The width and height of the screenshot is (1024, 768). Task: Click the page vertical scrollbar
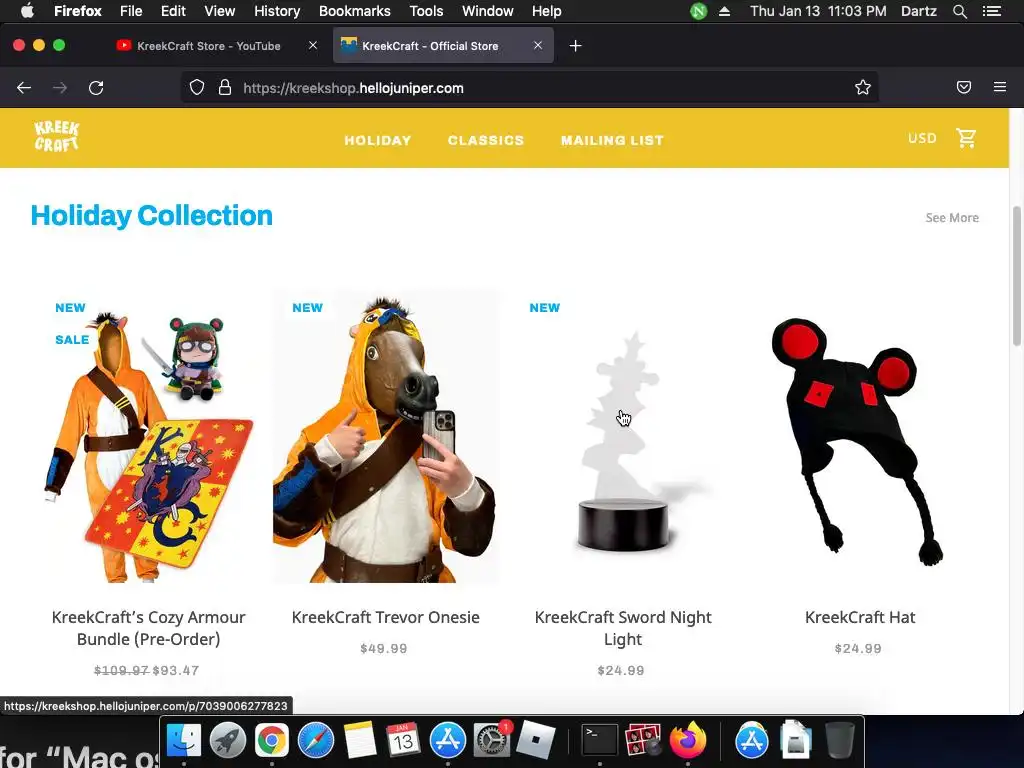[1016, 276]
